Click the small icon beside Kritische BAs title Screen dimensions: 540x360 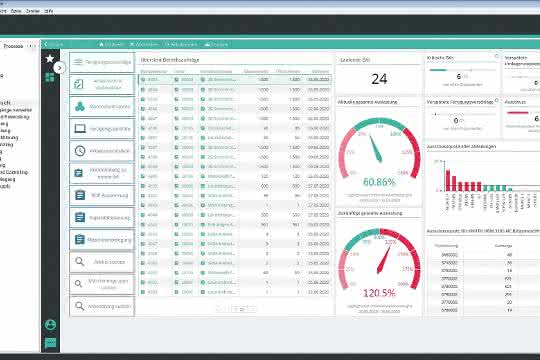click(x=496, y=55)
